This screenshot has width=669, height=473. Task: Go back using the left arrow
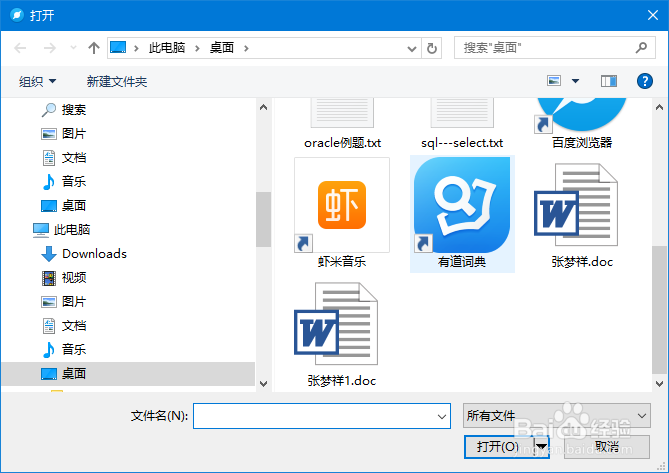20,48
